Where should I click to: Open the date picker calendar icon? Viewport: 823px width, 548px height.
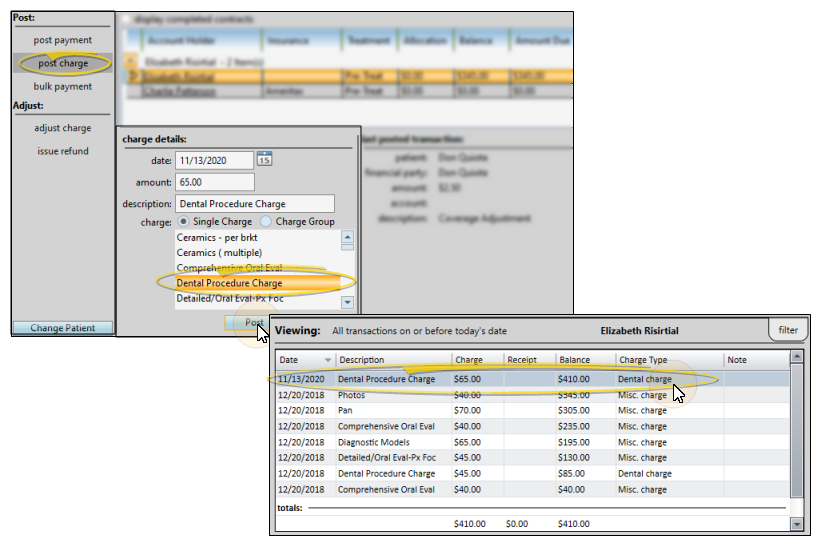(x=265, y=159)
